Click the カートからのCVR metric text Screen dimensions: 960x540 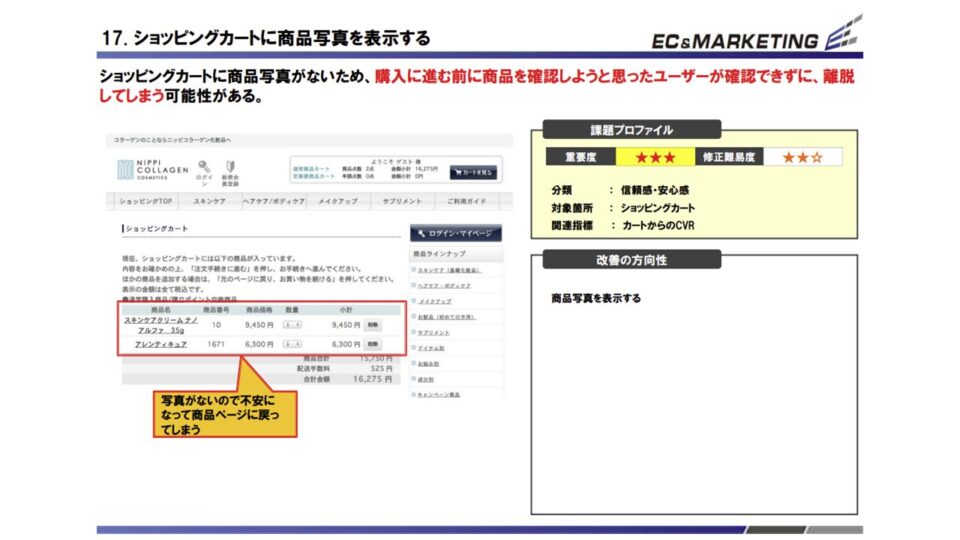pyautogui.click(x=658, y=225)
